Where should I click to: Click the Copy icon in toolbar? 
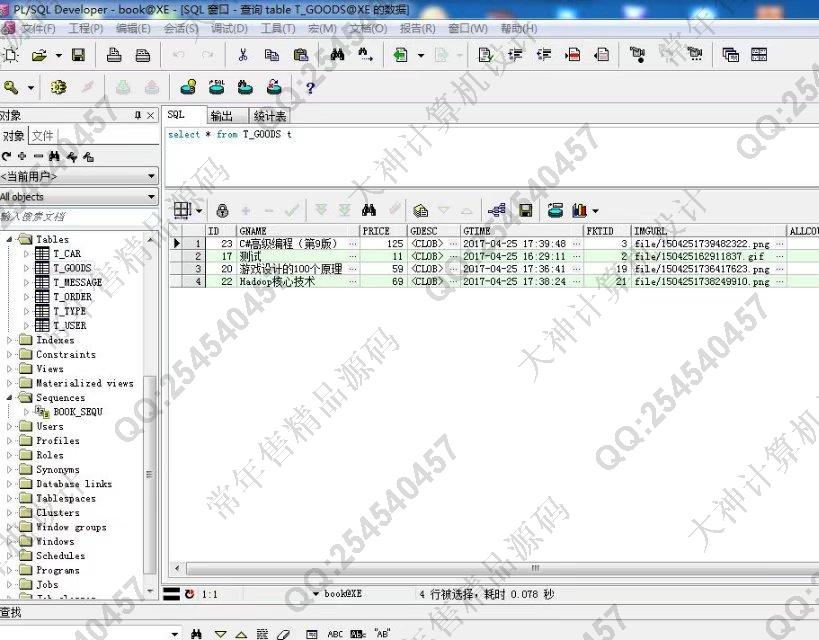272,55
